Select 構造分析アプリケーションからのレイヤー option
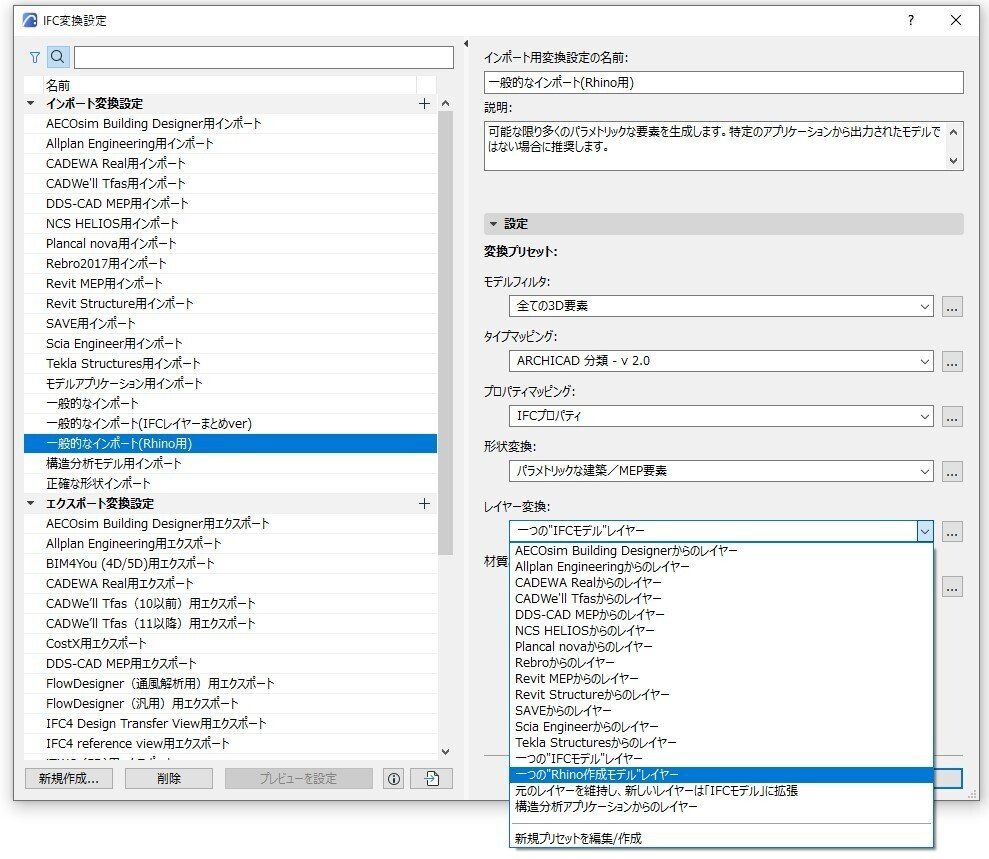This screenshot has height=859, width=989. point(721,807)
